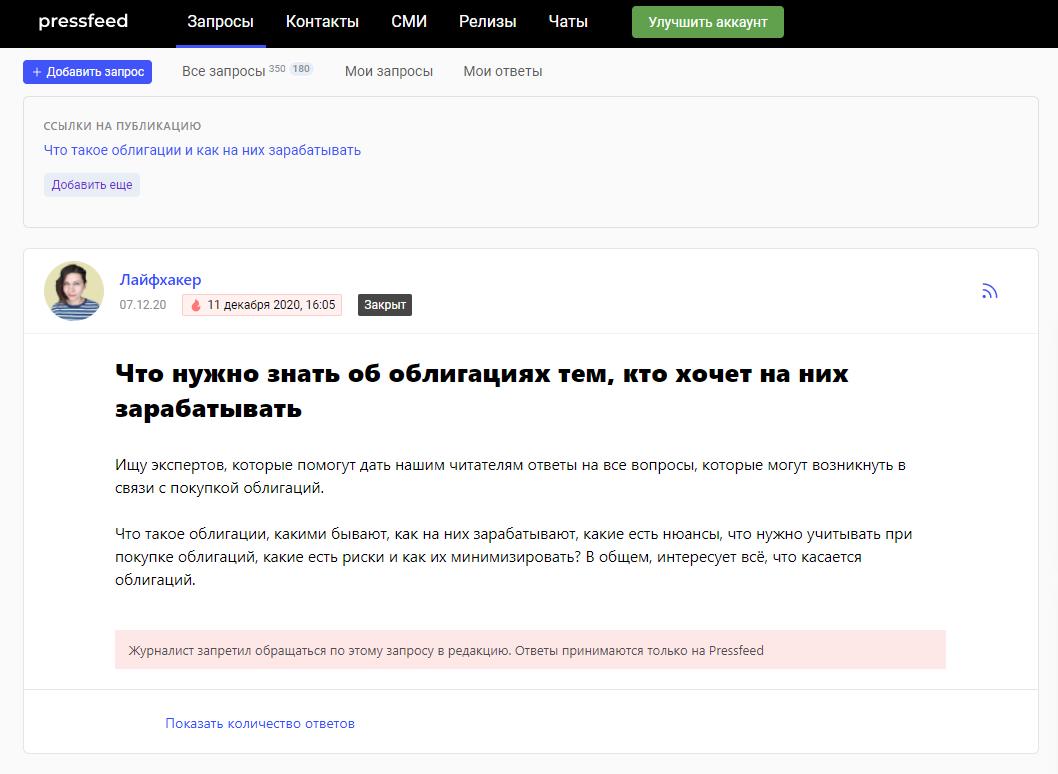Open the publication link about облигации
Screen dimensions: 1058x774
click(x=202, y=150)
